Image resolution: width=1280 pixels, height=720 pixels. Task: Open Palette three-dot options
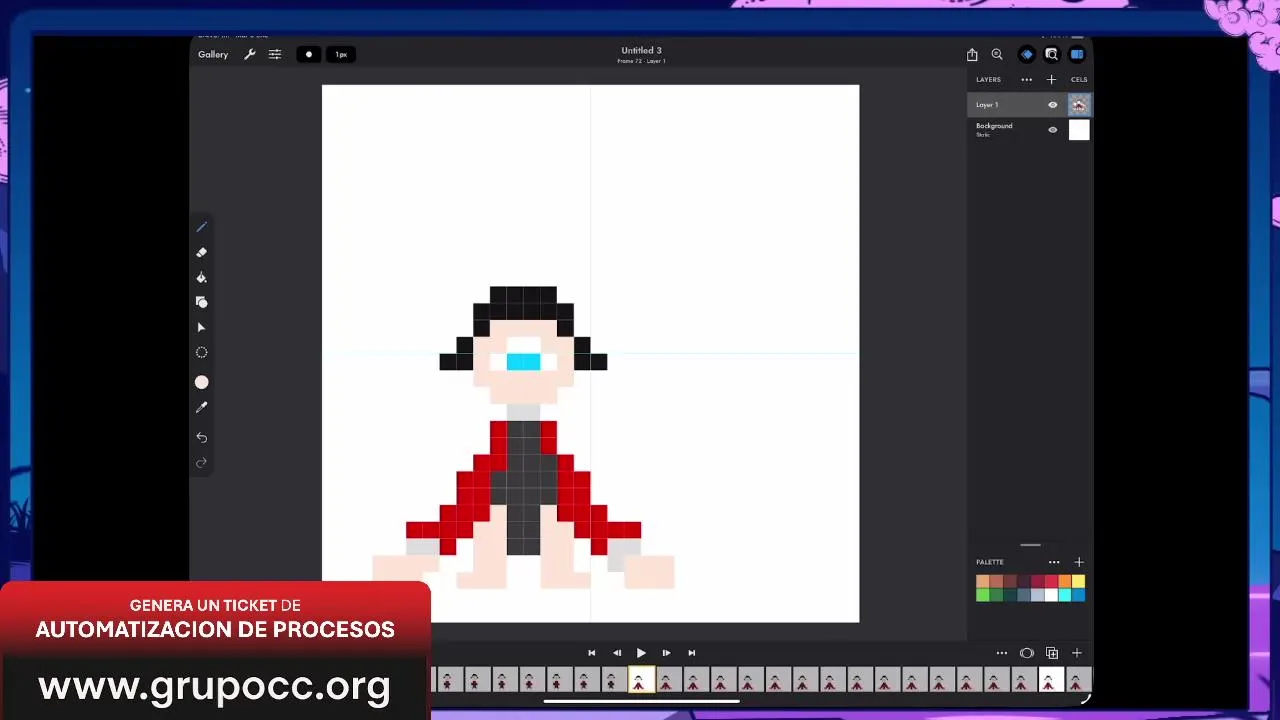coord(1054,562)
